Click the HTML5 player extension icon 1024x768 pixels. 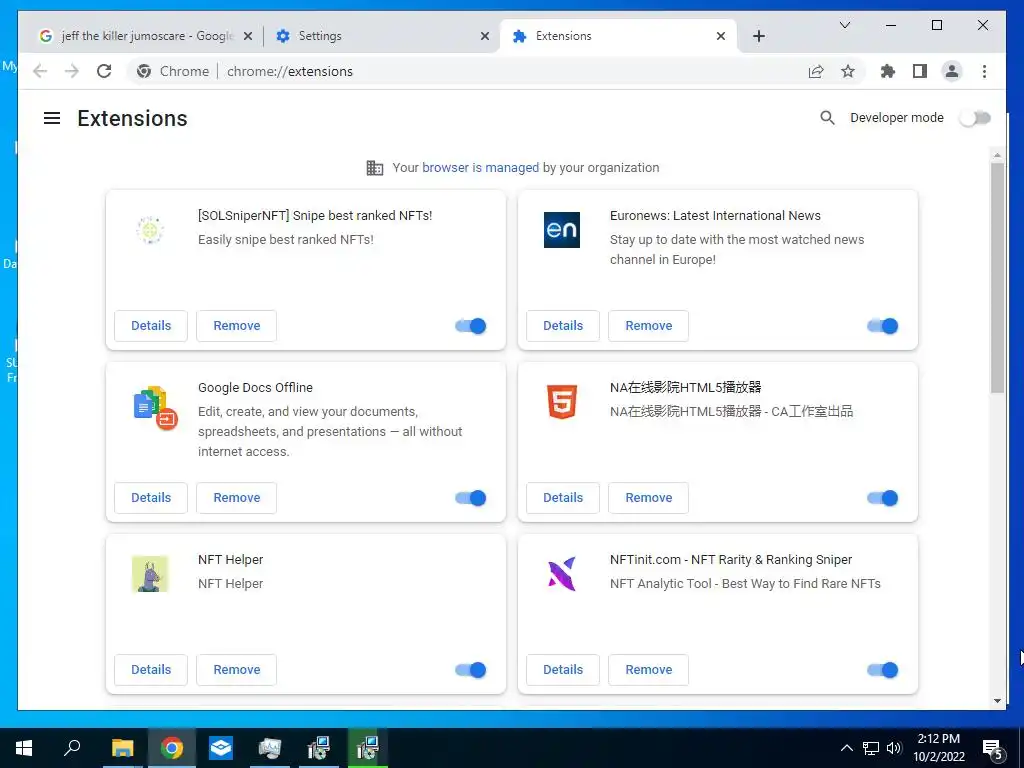(x=562, y=402)
